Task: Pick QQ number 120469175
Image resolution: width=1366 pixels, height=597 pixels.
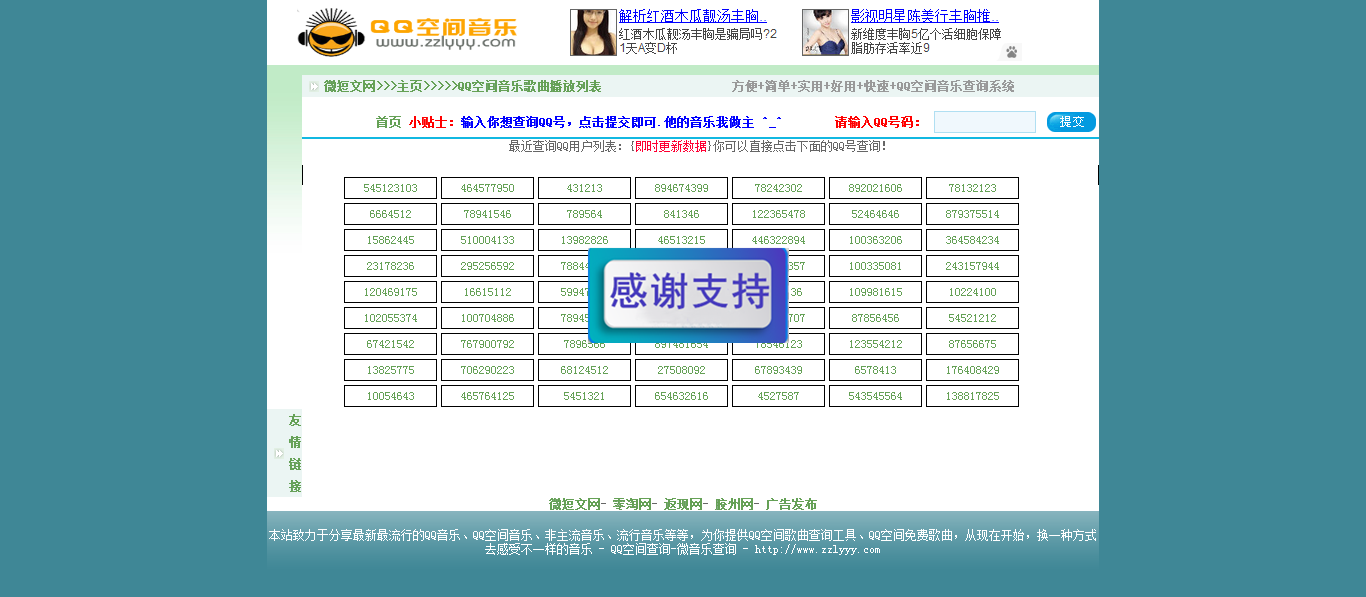Action: [x=390, y=292]
